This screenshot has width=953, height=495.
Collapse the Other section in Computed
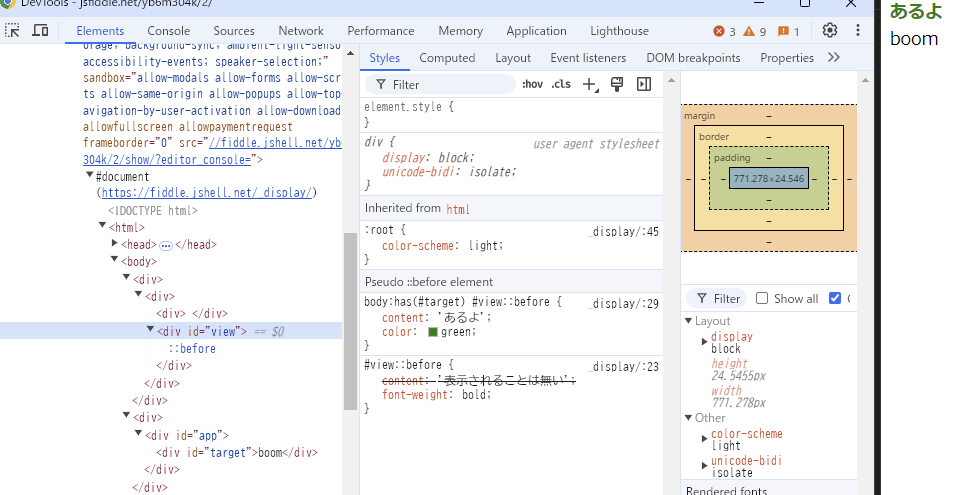point(689,418)
